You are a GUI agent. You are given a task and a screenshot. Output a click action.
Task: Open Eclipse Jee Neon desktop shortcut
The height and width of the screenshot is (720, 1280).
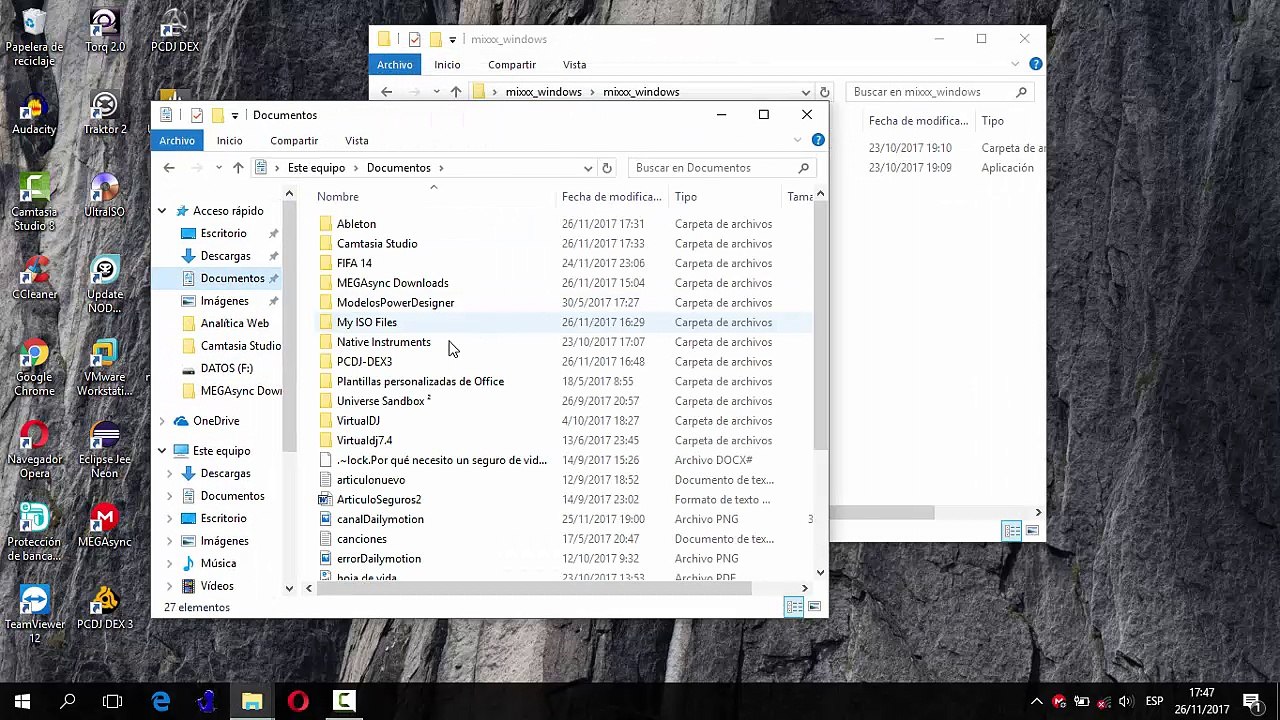[105, 449]
